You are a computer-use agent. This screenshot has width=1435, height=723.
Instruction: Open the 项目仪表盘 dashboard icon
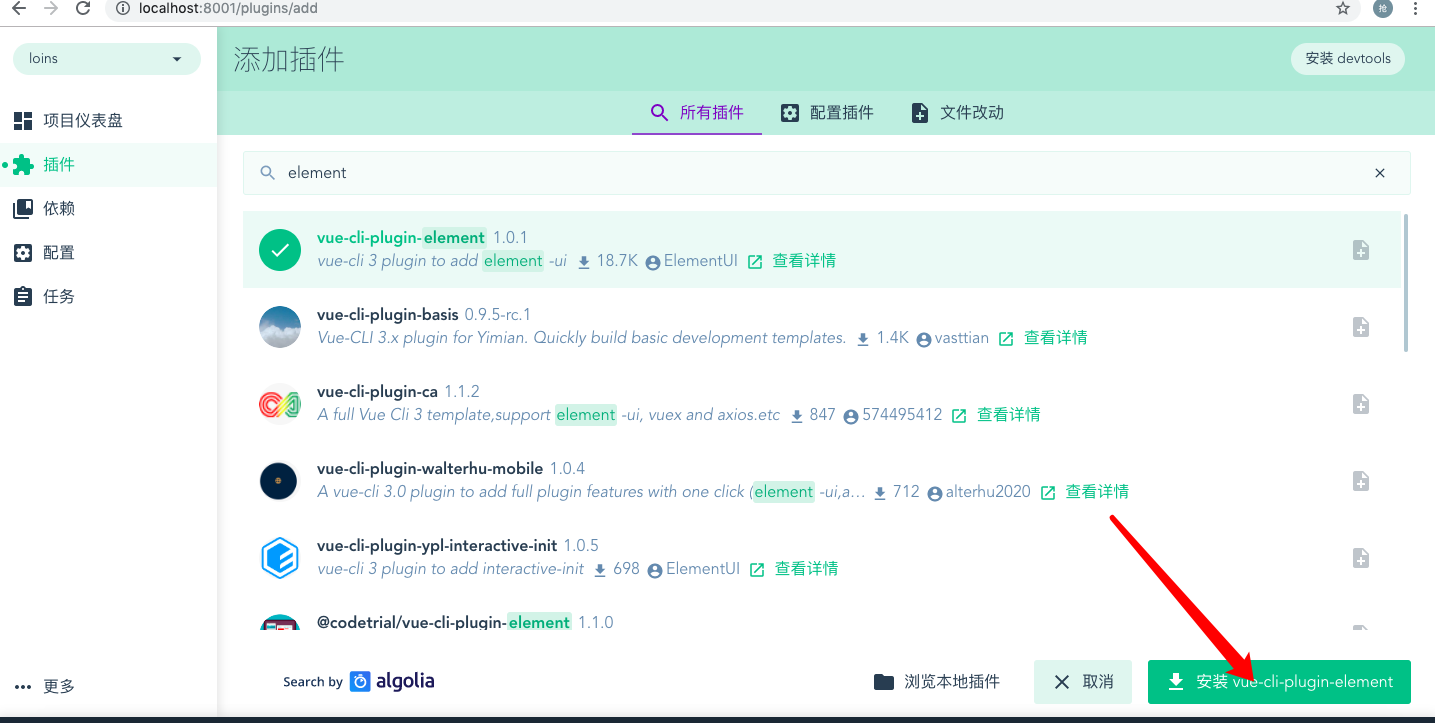pos(23,121)
